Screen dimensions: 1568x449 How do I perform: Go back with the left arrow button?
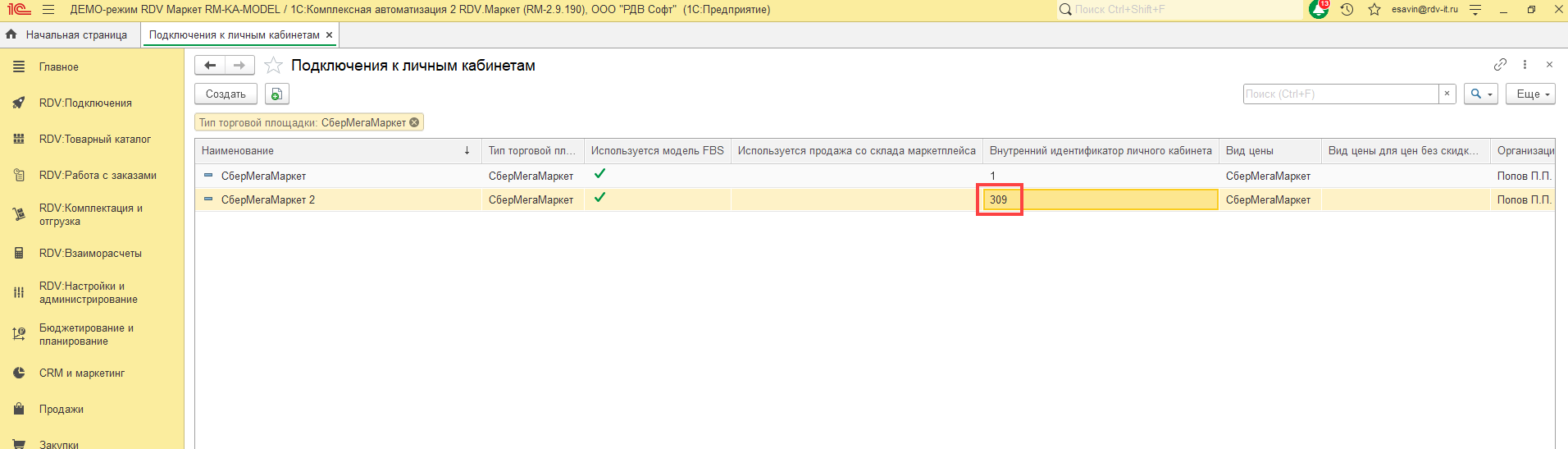(x=210, y=65)
